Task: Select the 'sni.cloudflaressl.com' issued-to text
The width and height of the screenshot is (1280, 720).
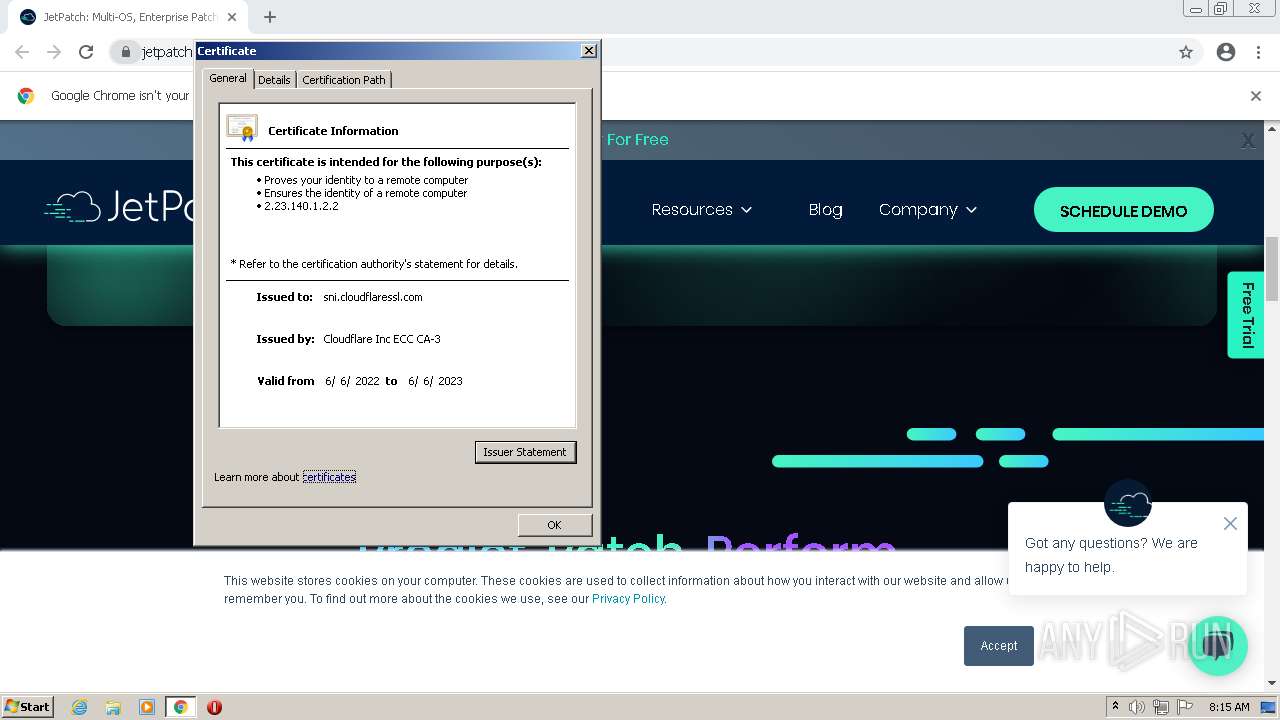Action: click(373, 297)
